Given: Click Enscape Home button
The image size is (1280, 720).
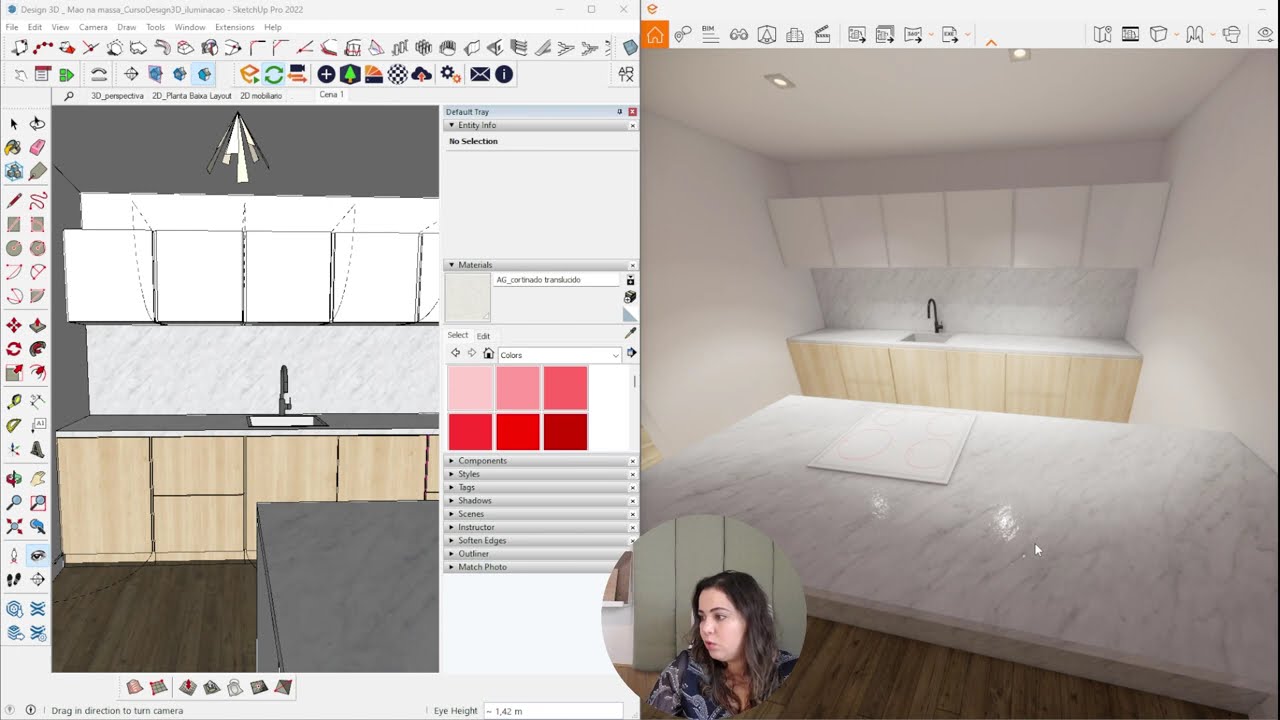Looking at the screenshot, I should click(x=654, y=35).
